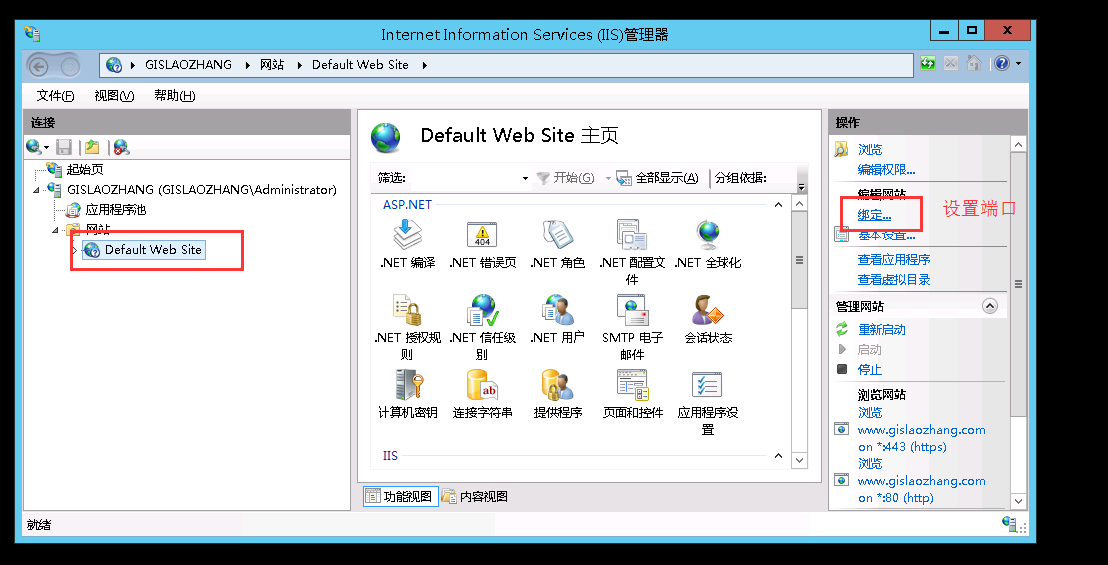Image resolution: width=1108 pixels, height=565 pixels.
Task: Open the SMTP 电子邮件 feature icon
Action: coord(632,310)
